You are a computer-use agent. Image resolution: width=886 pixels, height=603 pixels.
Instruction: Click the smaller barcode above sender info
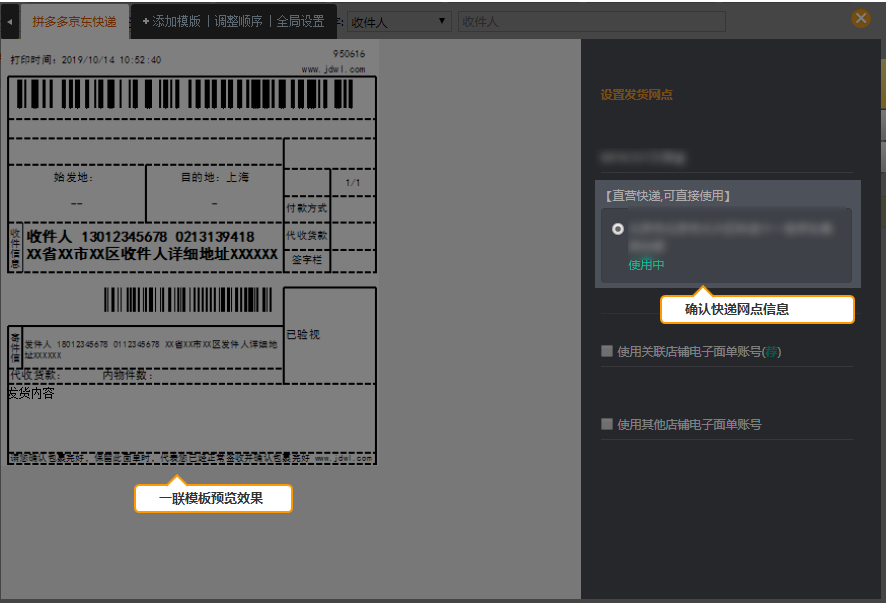(188, 300)
